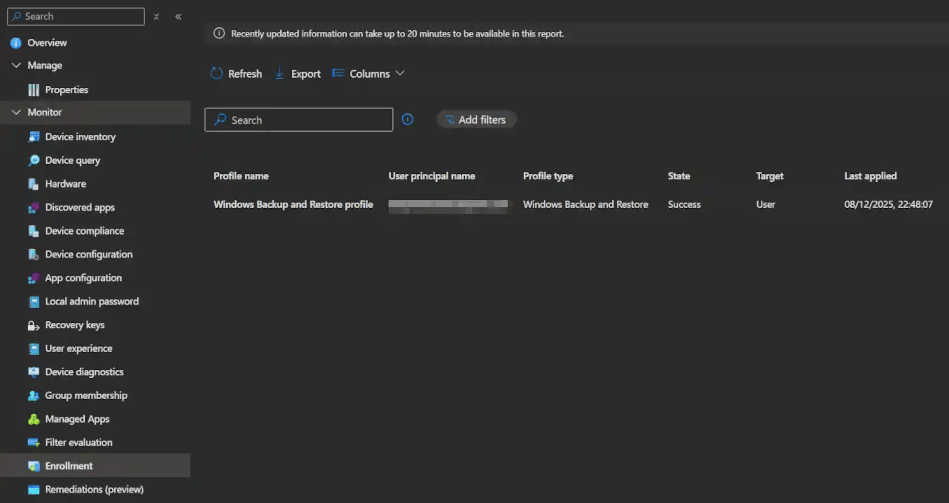This screenshot has width=949, height=503.
Task: Click the Add filters button
Action: point(476,120)
